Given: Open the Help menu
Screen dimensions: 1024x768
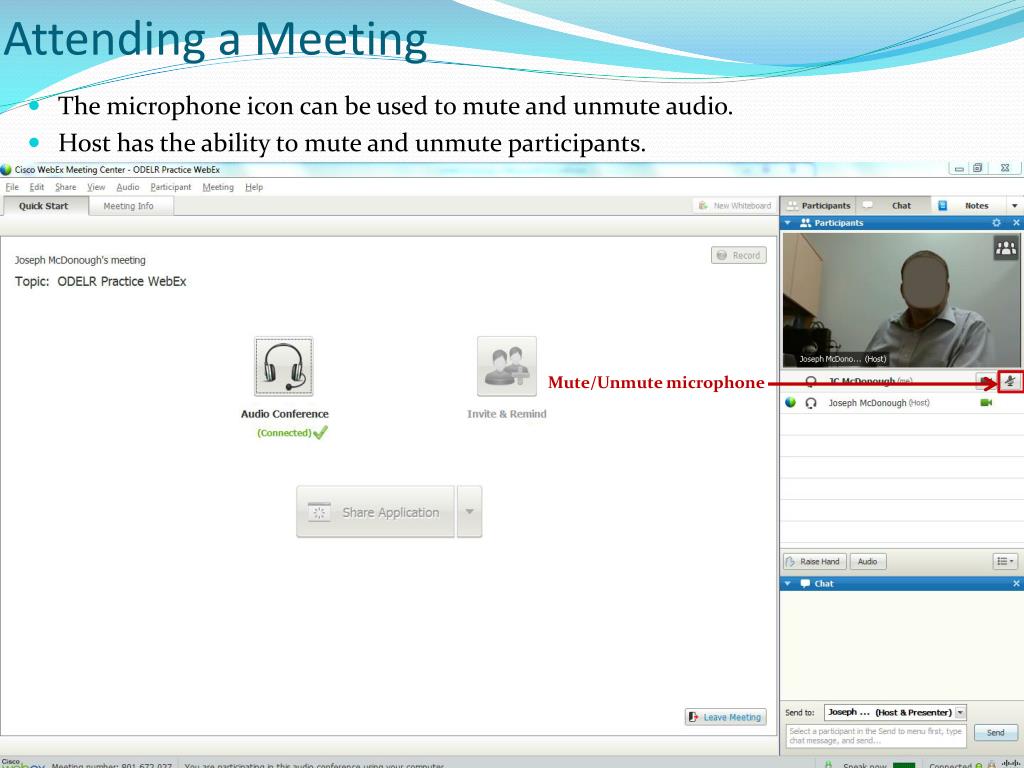Looking at the screenshot, I should coord(254,187).
